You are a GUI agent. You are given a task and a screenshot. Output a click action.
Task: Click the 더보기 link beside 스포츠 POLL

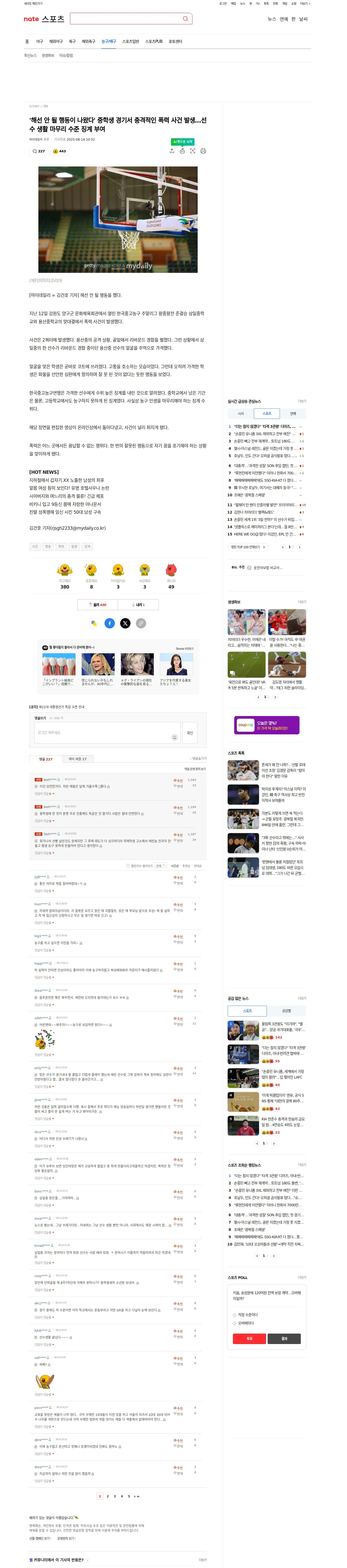pyautogui.click(x=302, y=1277)
